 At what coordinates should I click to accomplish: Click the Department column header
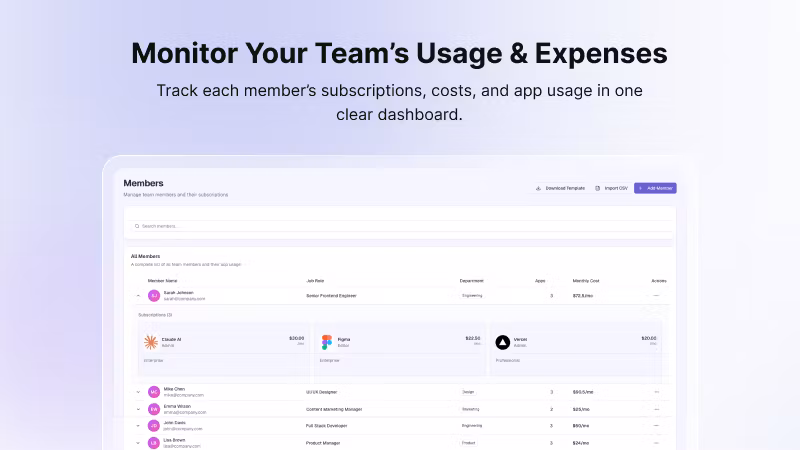click(471, 280)
